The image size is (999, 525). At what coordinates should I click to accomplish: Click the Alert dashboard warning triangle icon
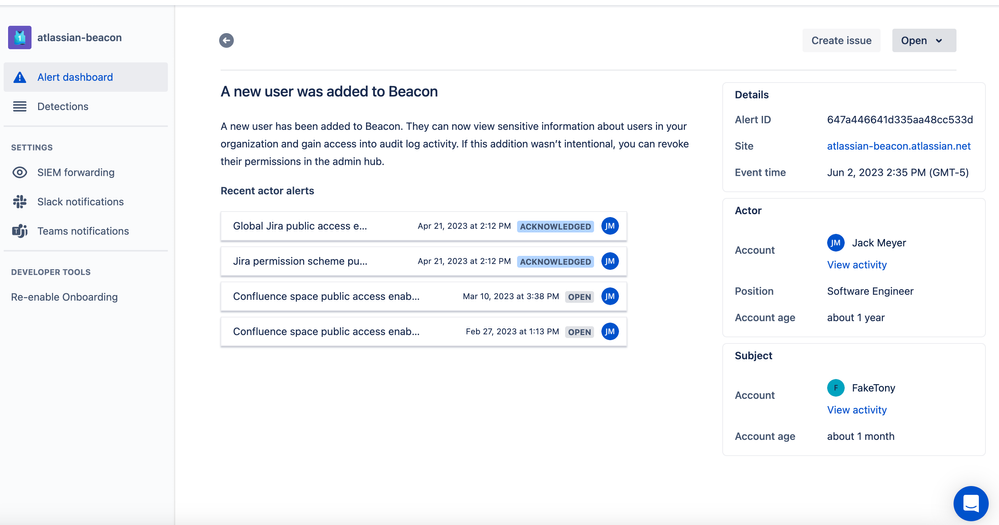pyautogui.click(x=20, y=77)
